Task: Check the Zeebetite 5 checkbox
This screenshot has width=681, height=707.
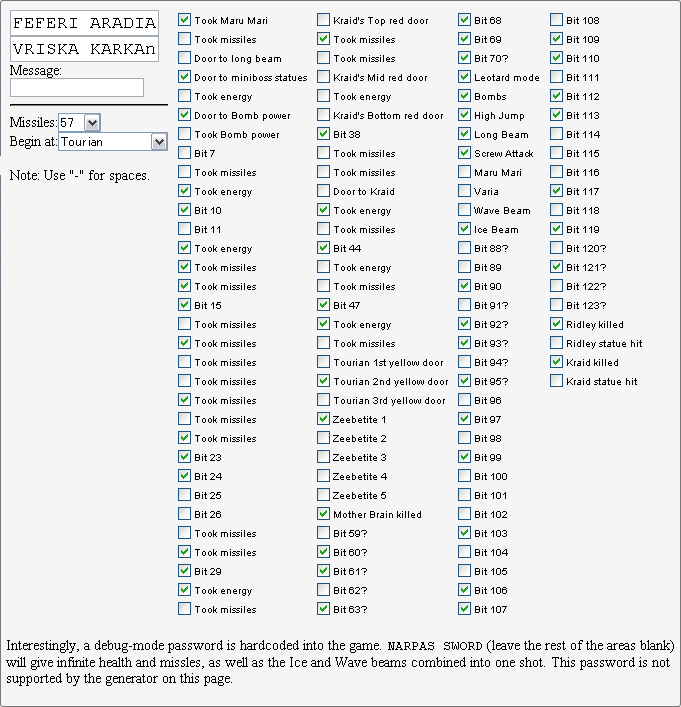Action: (x=324, y=495)
